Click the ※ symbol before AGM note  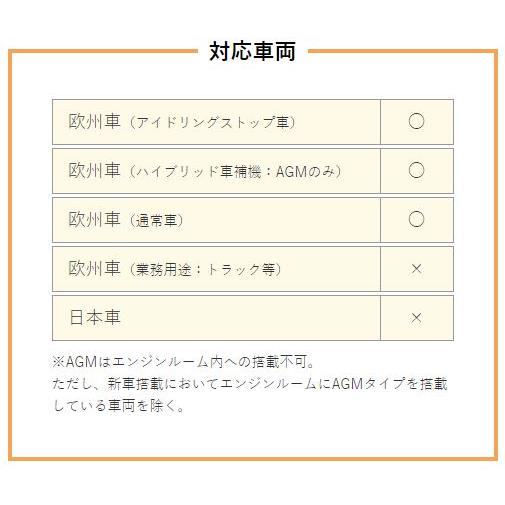[58, 362]
